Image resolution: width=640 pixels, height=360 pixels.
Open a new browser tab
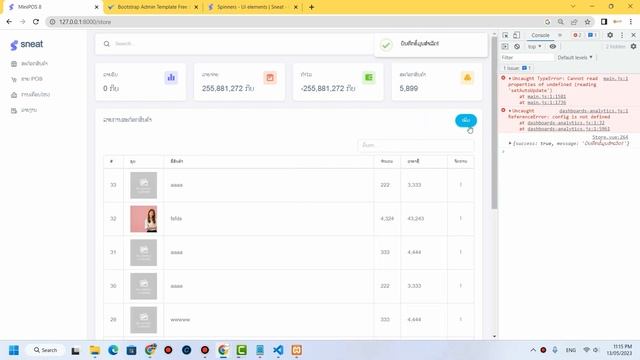pyautogui.click(x=311, y=7)
